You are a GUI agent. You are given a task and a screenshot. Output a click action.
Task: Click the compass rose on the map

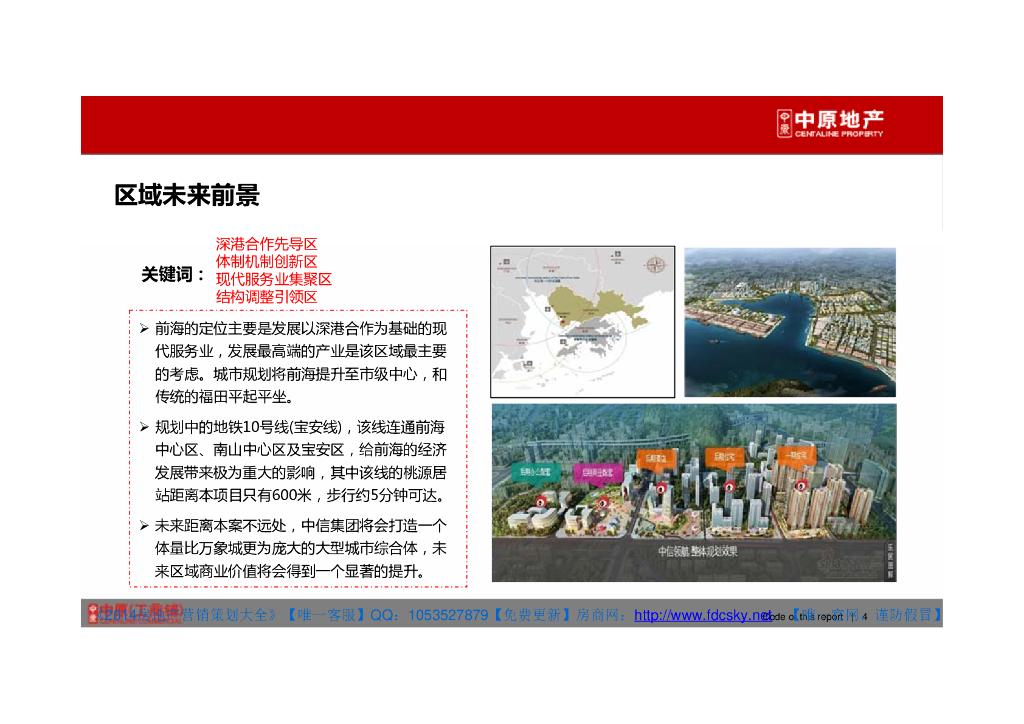pos(657,265)
